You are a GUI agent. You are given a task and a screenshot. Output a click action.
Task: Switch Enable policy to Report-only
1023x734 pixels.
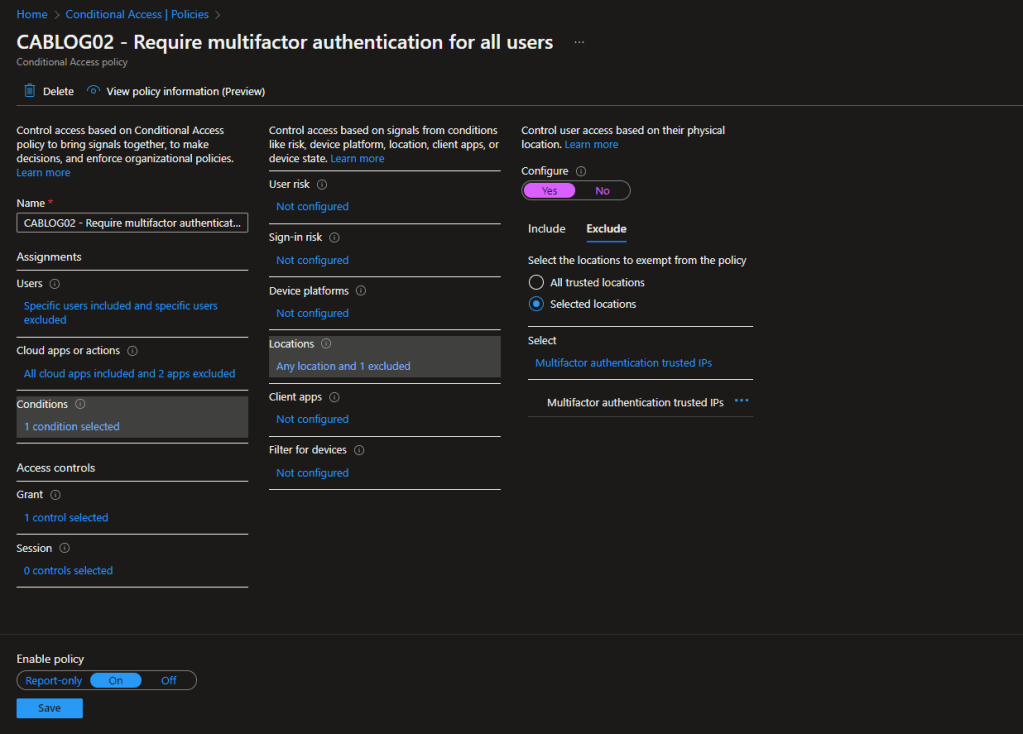tap(54, 681)
